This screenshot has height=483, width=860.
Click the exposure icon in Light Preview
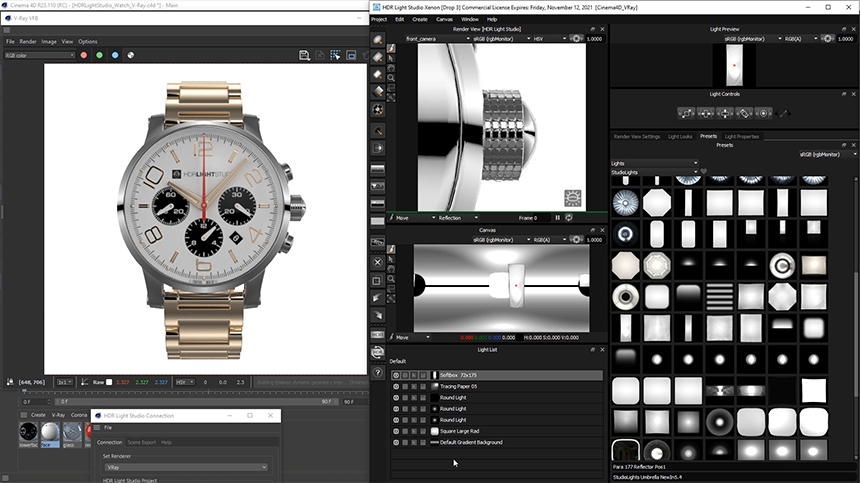click(x=827, y=39)
